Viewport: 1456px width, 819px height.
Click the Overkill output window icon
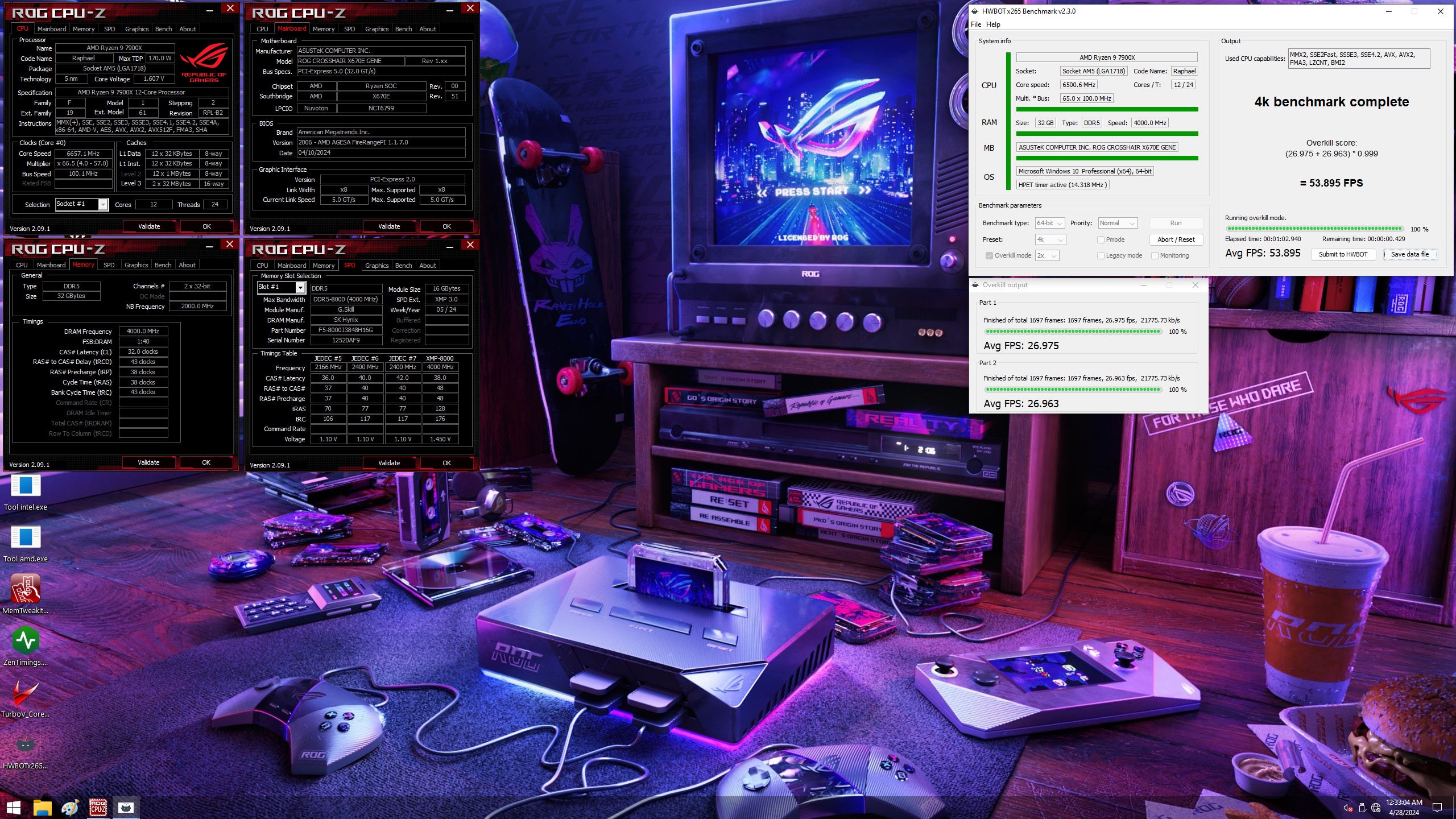click(975, 285)
